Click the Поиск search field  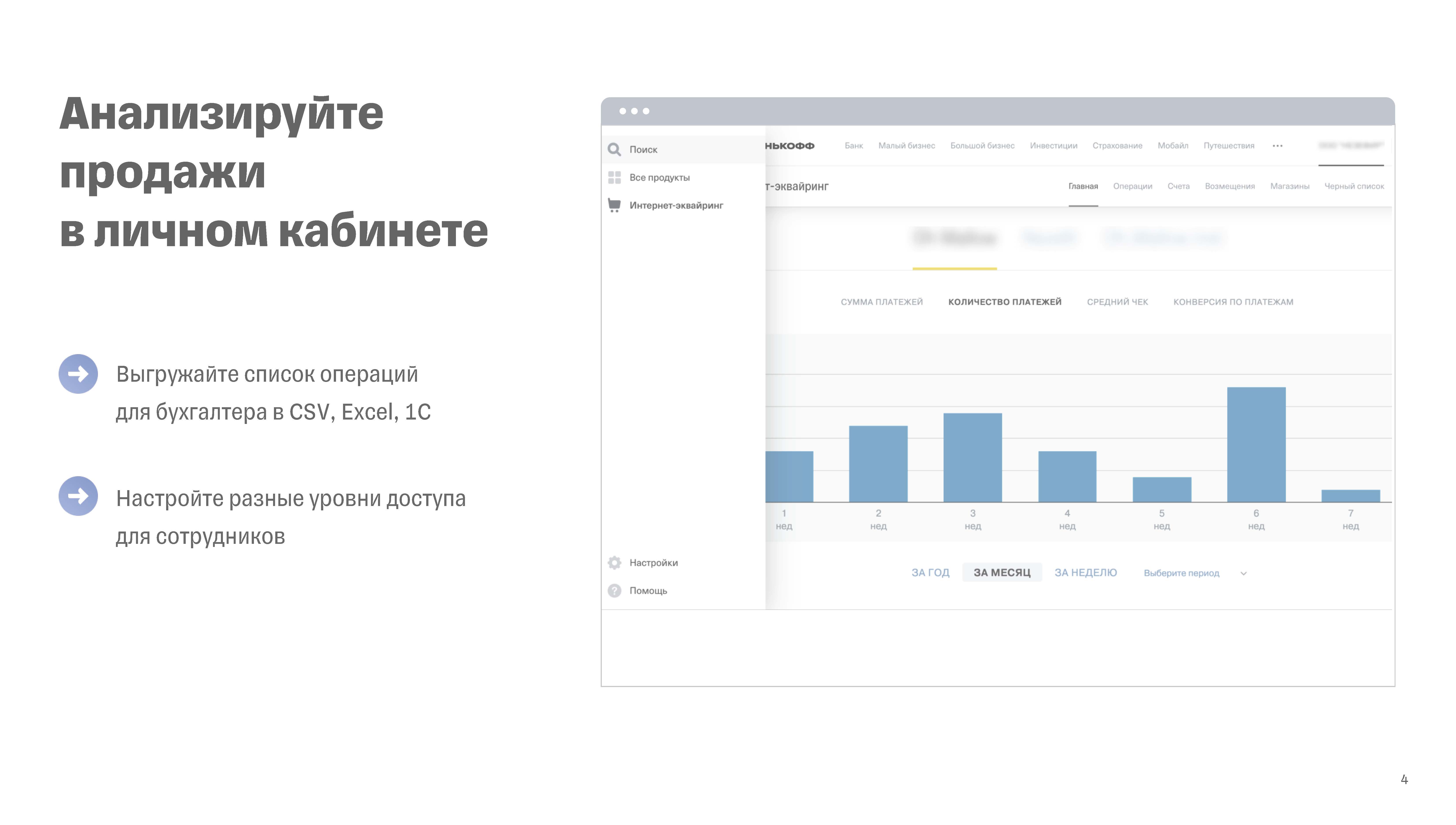tap(683, 150)
